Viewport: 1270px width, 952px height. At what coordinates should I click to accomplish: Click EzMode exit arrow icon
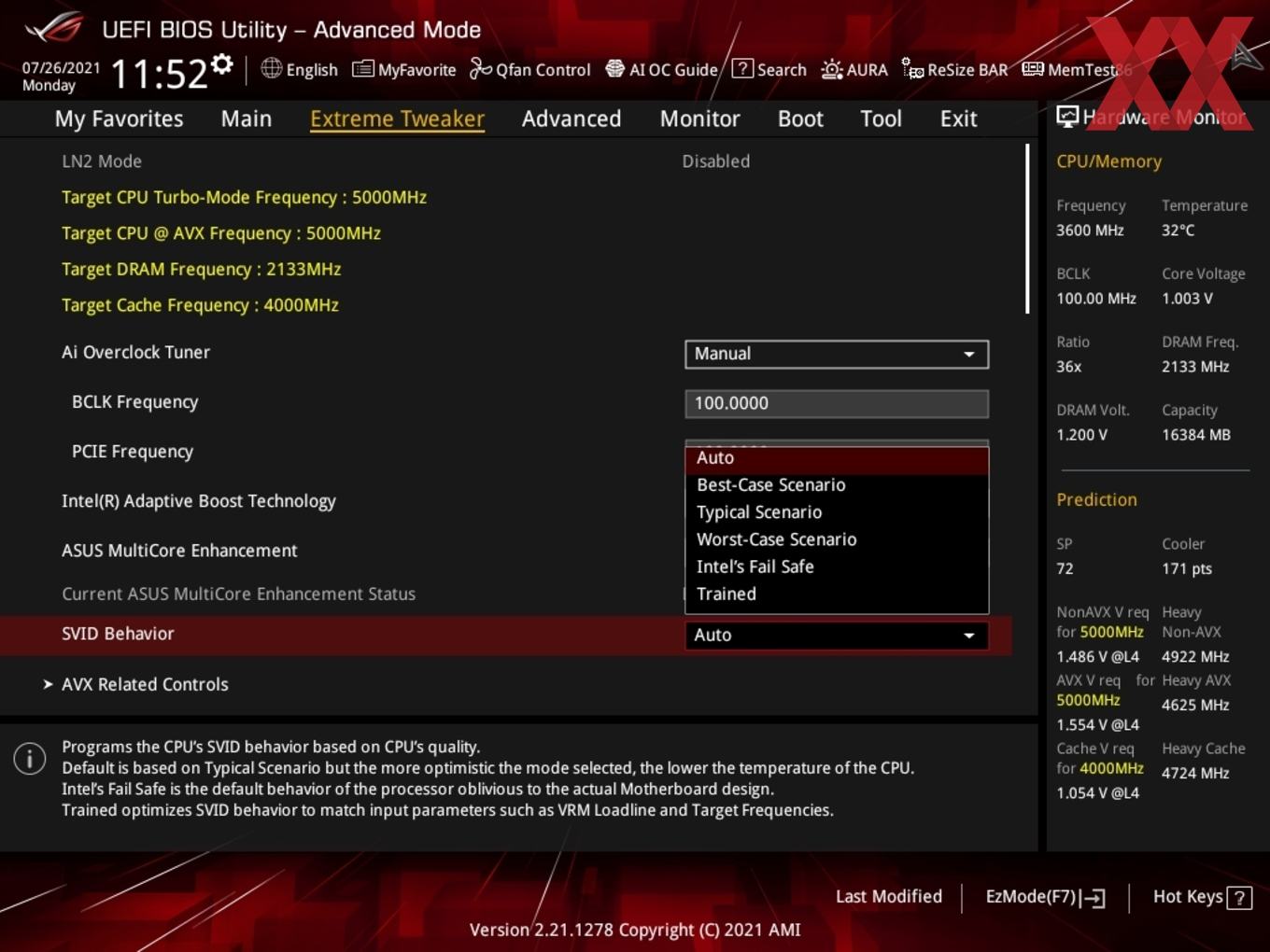click(x=1094, y=898)
